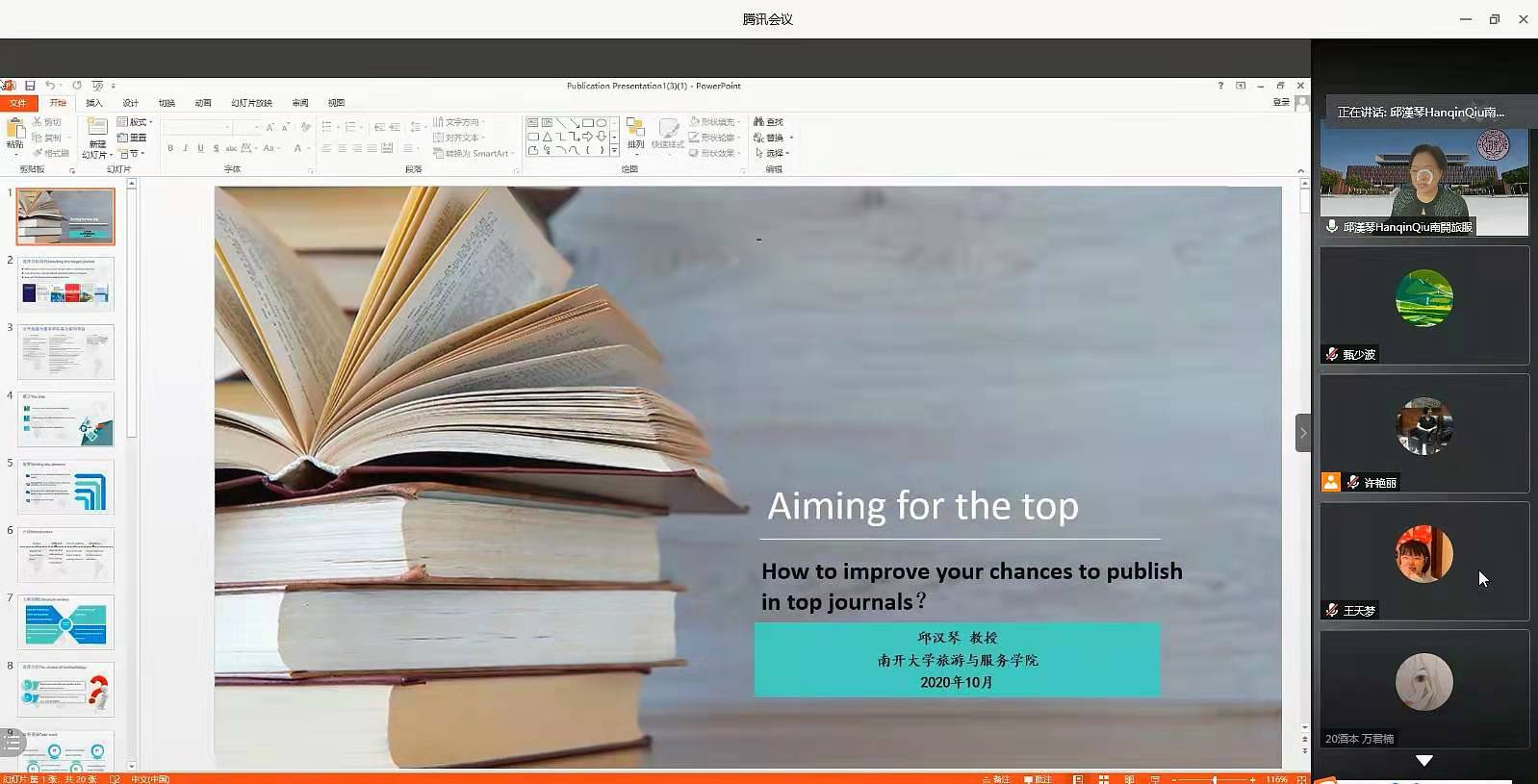
Task: Toggle strikethrough (abc) formatting
Action: point(231,148)
